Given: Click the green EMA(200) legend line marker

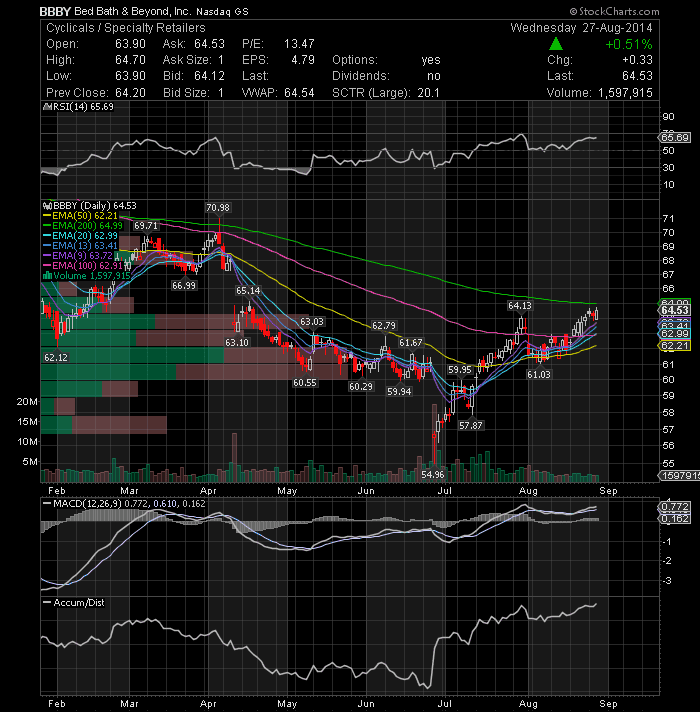Looking at the screenshot, I should [x=47, y=226].
